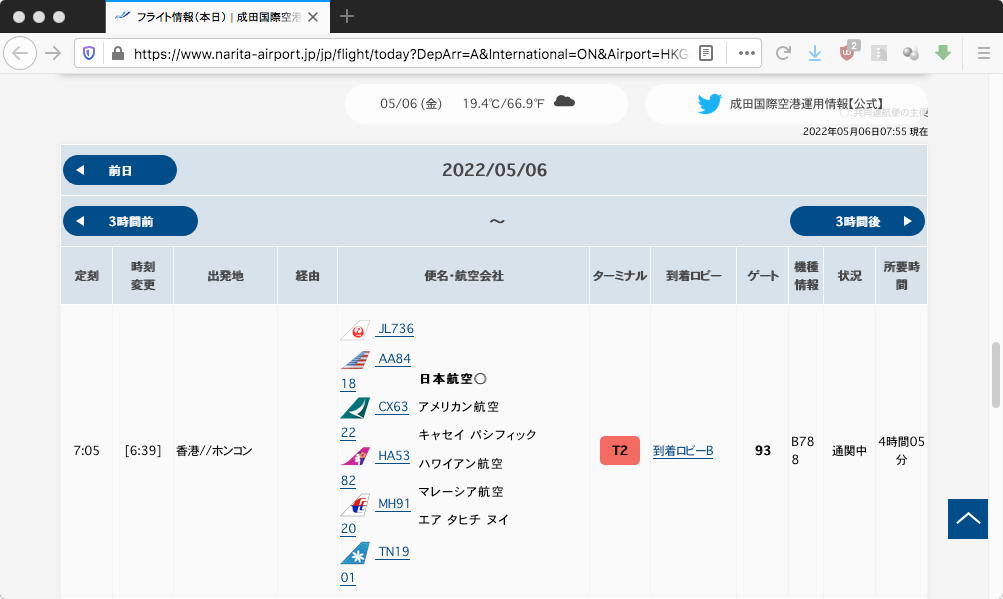Open the 到着ロビーB link

point(683,451)
